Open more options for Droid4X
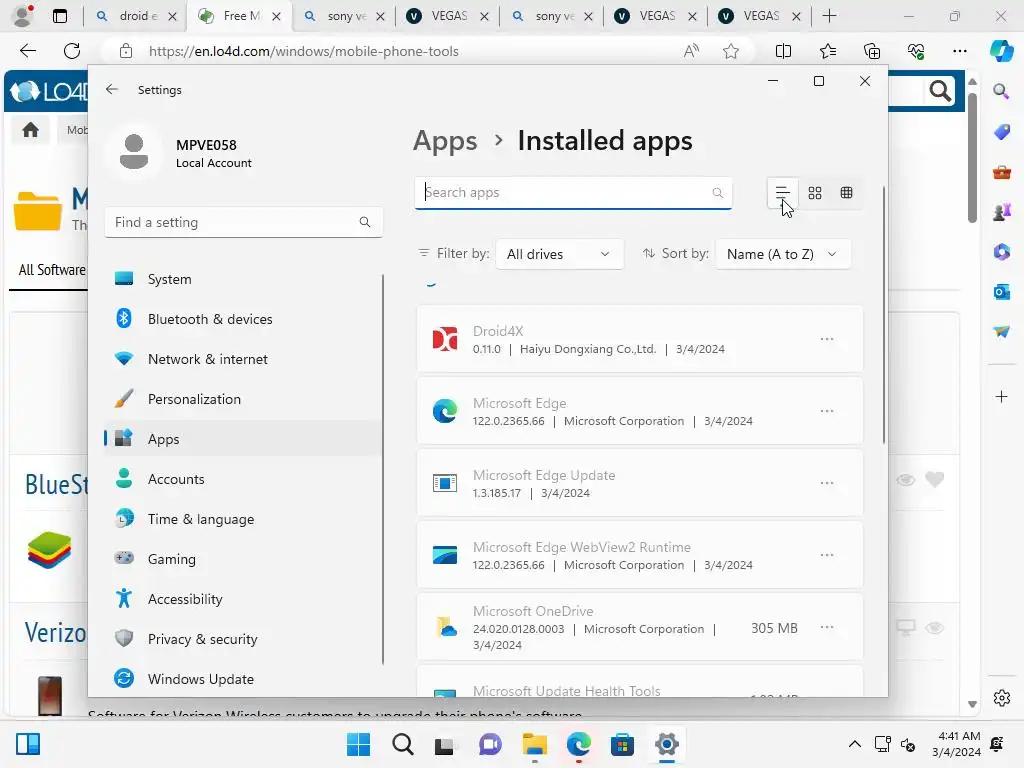The image size is (1024, 768). 827,339
